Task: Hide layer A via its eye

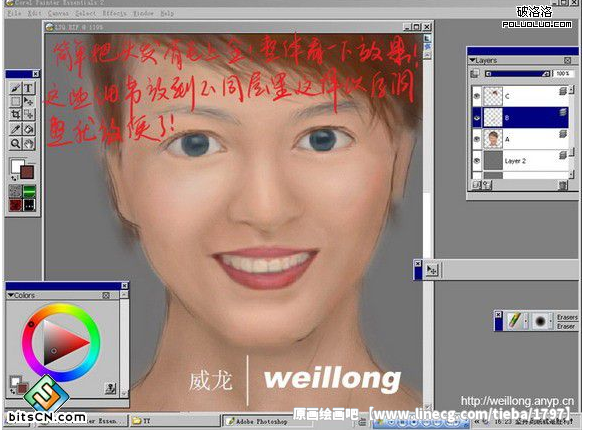Action: 477,139
